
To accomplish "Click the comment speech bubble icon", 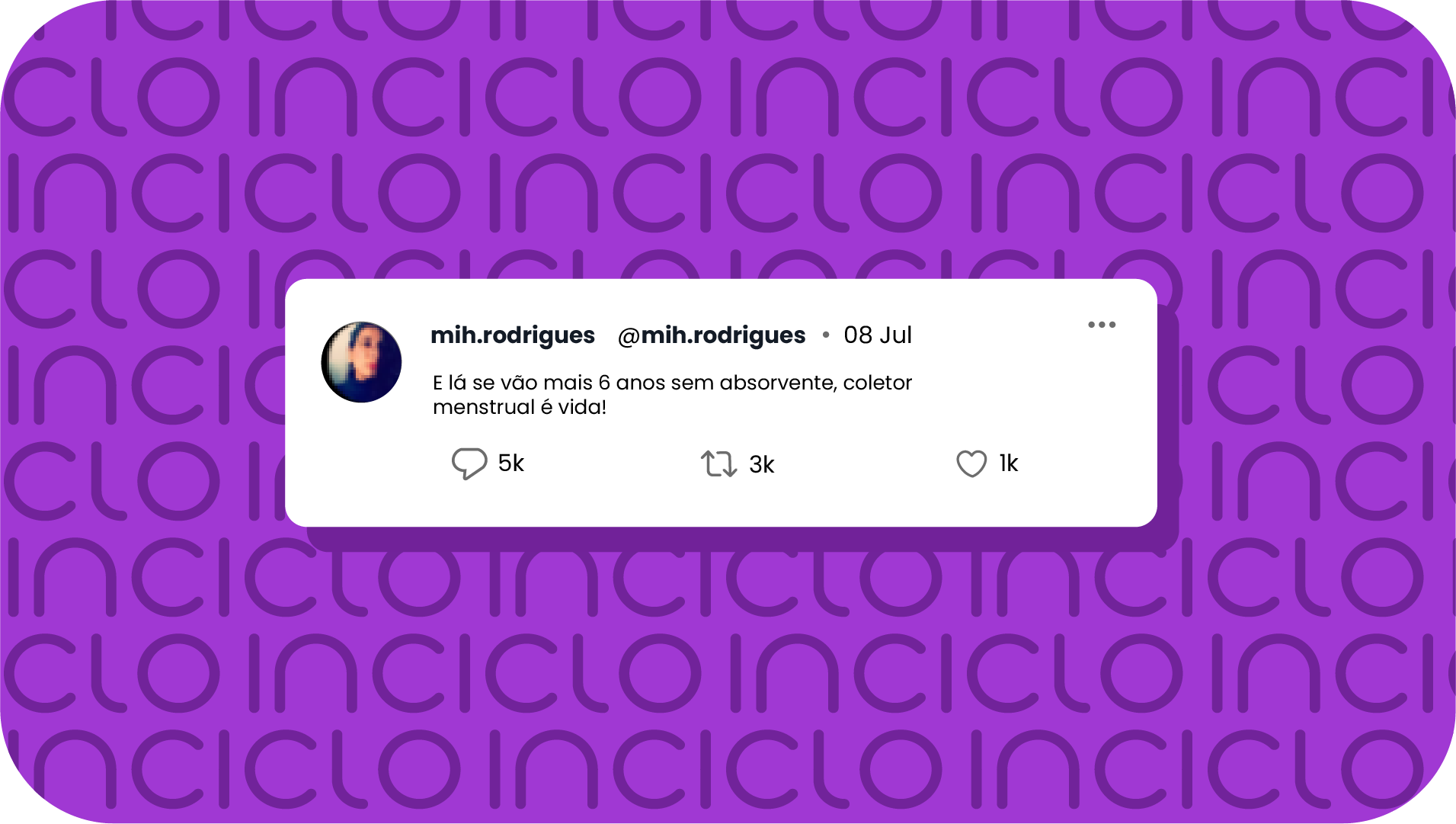I will (x=469, y=463).
